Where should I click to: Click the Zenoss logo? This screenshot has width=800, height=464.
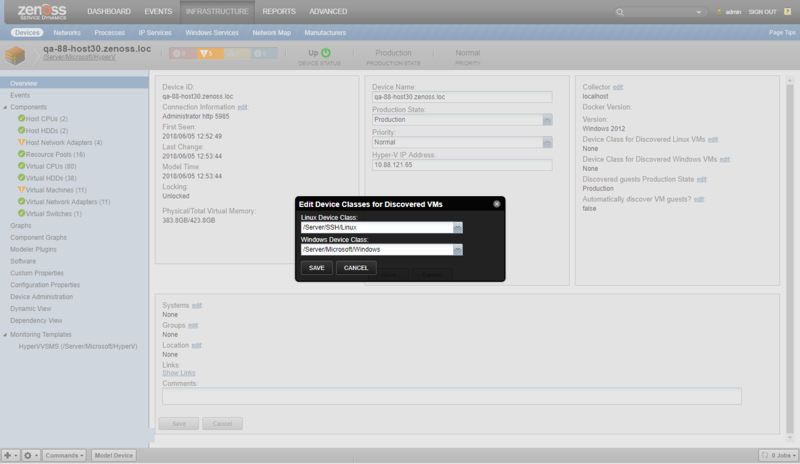point(42,11)
